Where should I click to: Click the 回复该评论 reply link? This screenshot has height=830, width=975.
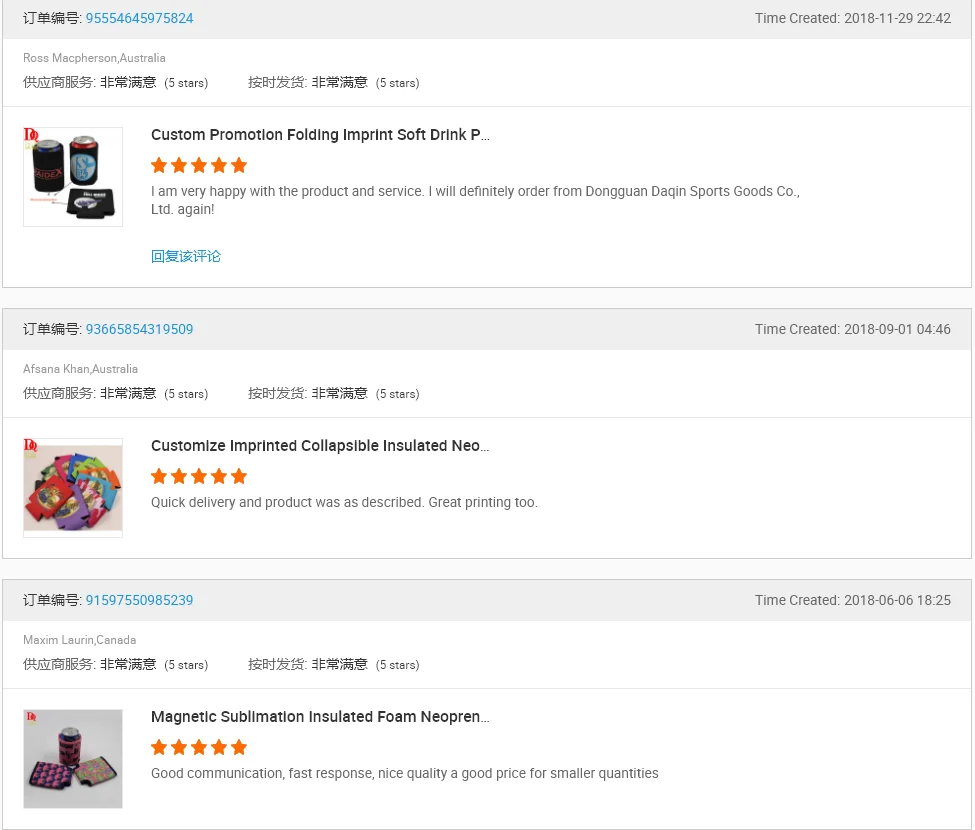(x=186, y=256)
